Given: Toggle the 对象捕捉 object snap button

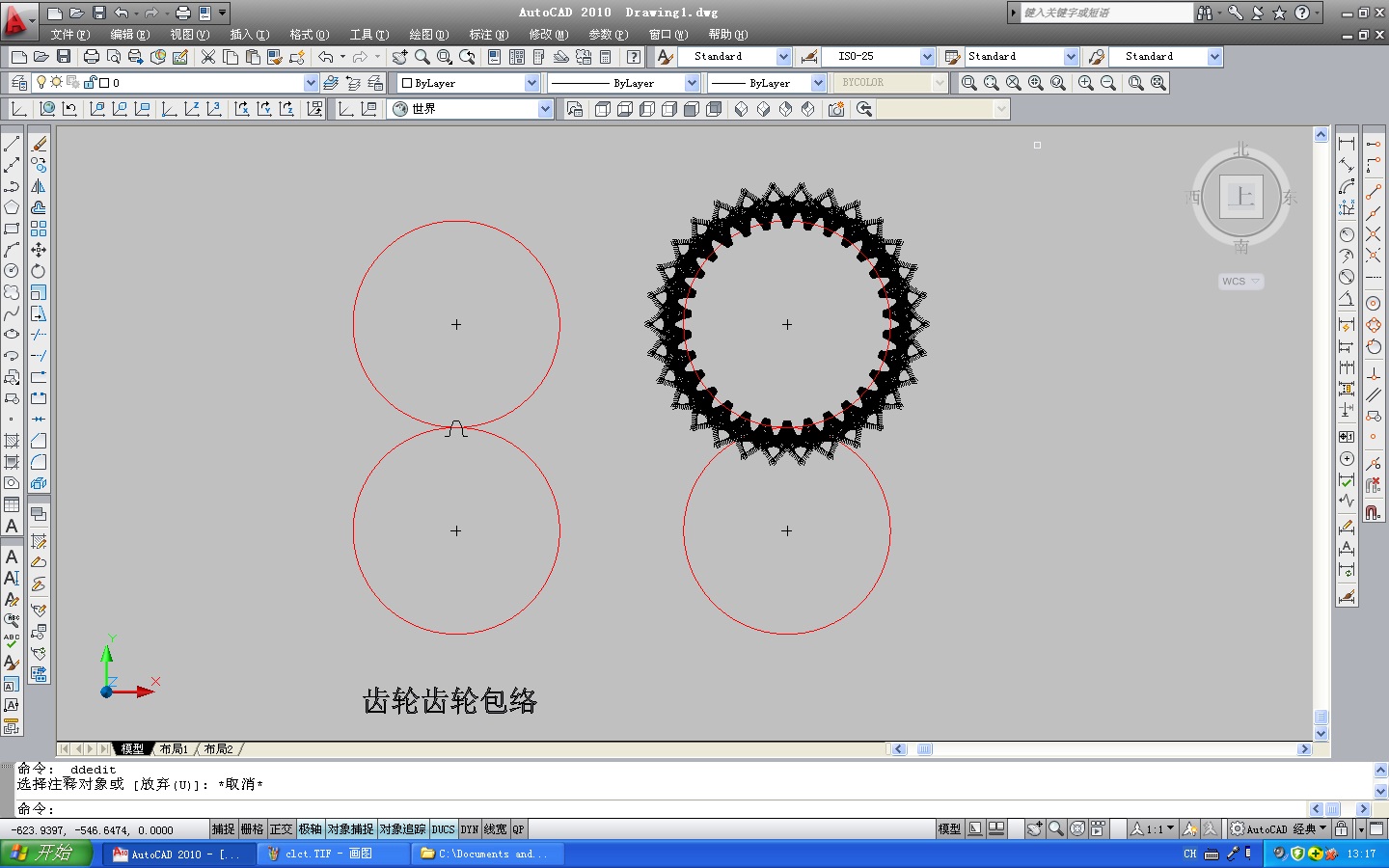Looking at the screenshot, I should (350, 829).
